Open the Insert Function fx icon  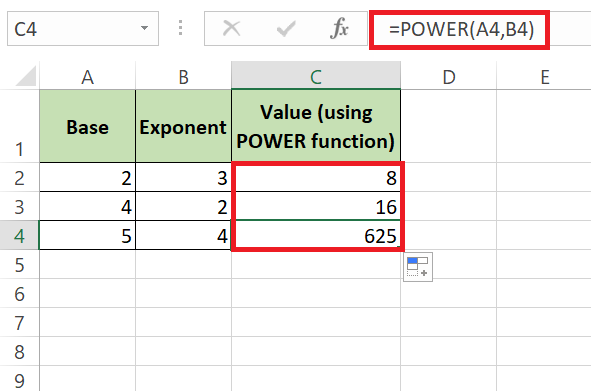pos(339,28)
